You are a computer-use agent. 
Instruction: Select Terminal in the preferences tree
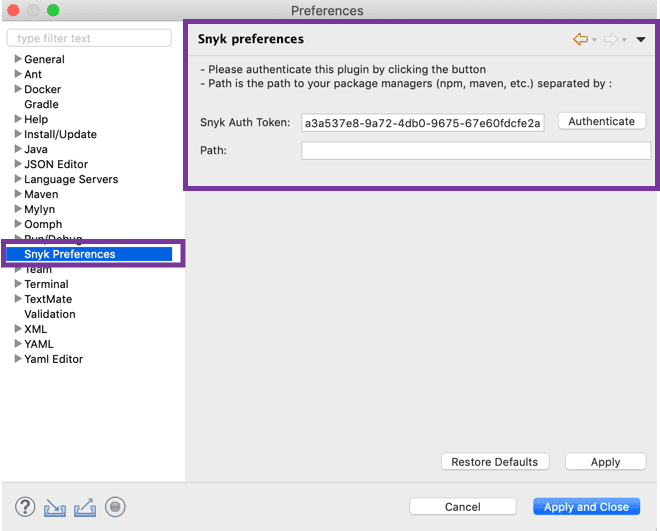[46, 284]
